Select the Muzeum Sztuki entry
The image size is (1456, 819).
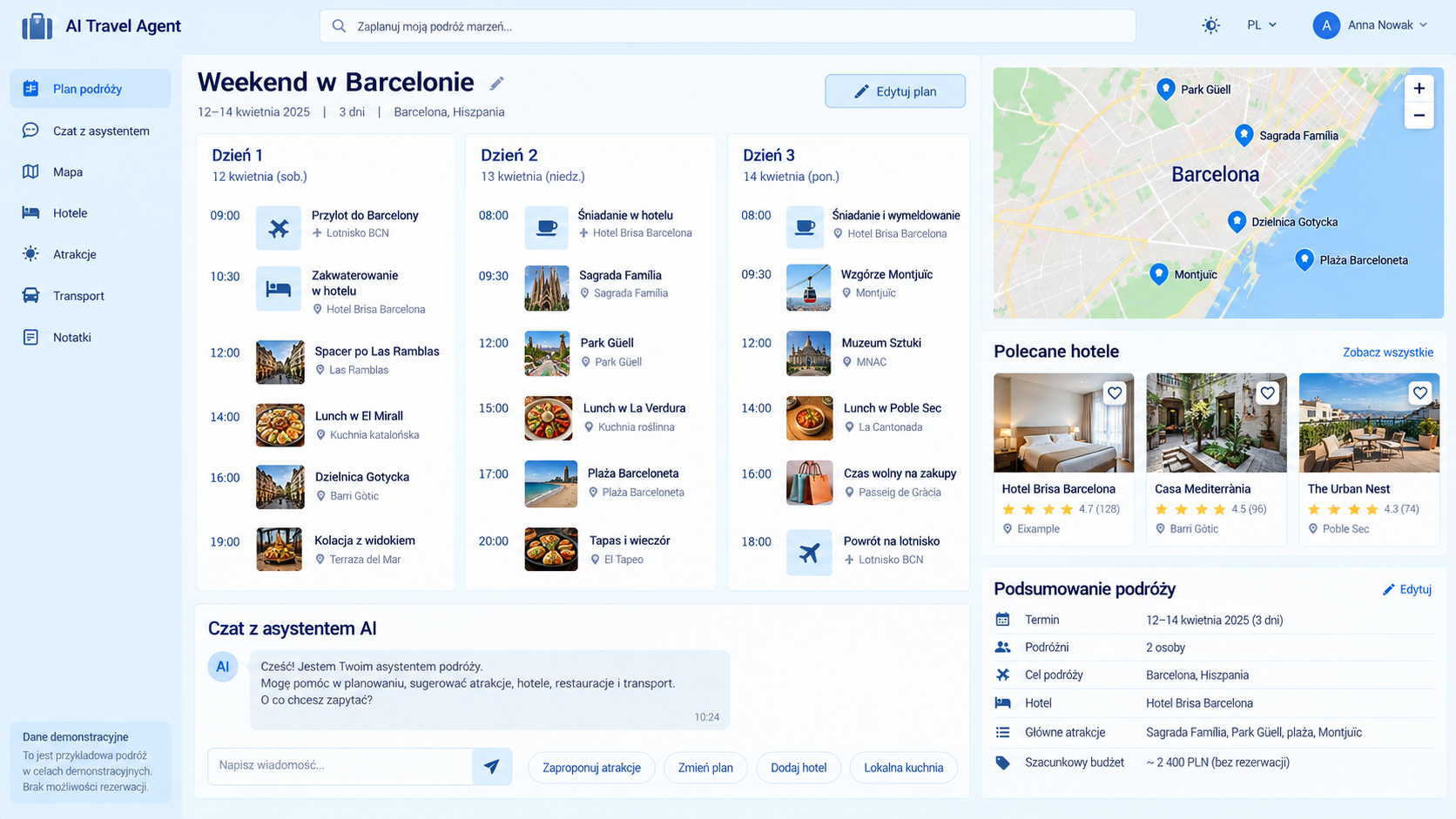tap(849, 352)
